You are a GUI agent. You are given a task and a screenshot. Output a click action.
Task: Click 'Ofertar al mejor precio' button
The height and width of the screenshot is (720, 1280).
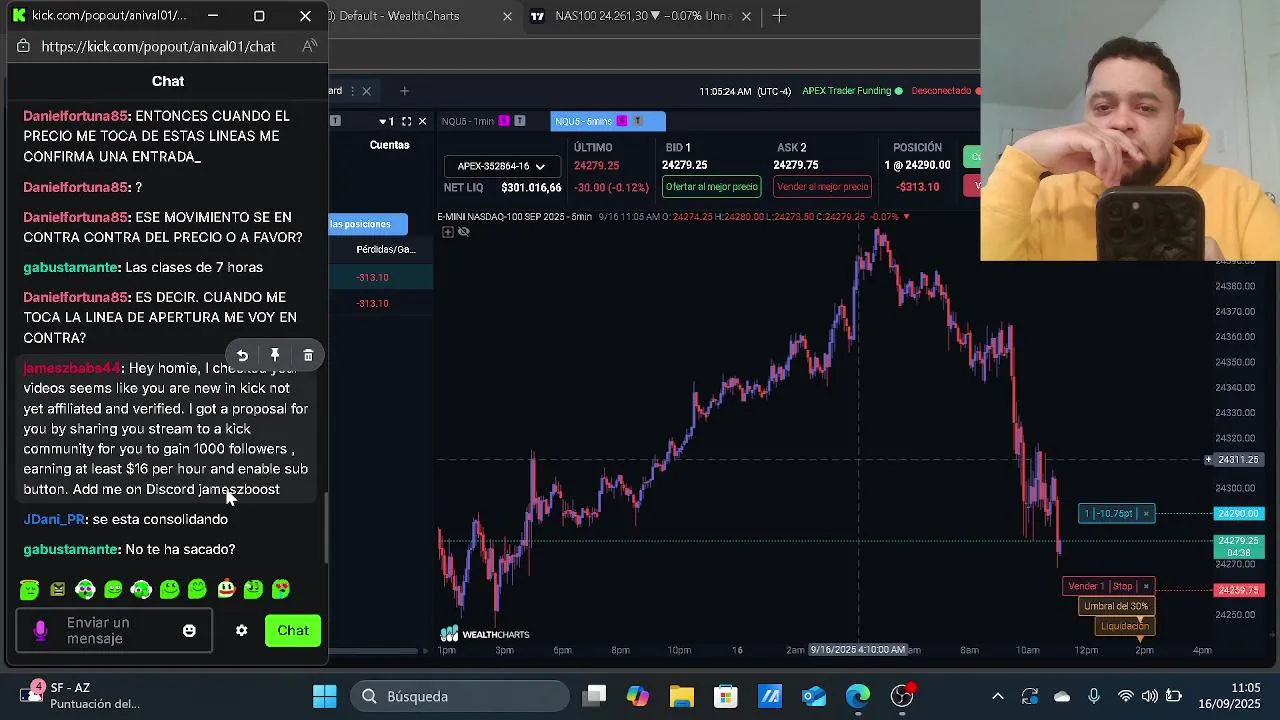pyautogui.click(x=711, y=187)
